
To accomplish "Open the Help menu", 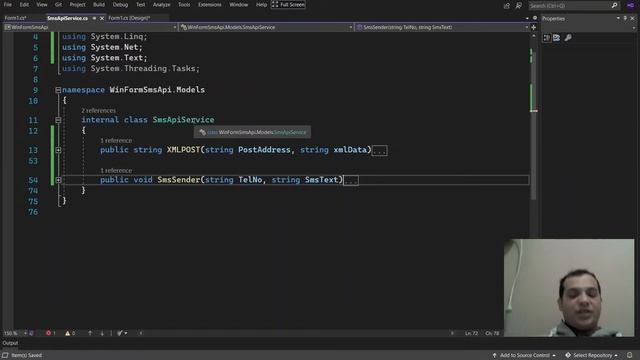I will point(261,4).
